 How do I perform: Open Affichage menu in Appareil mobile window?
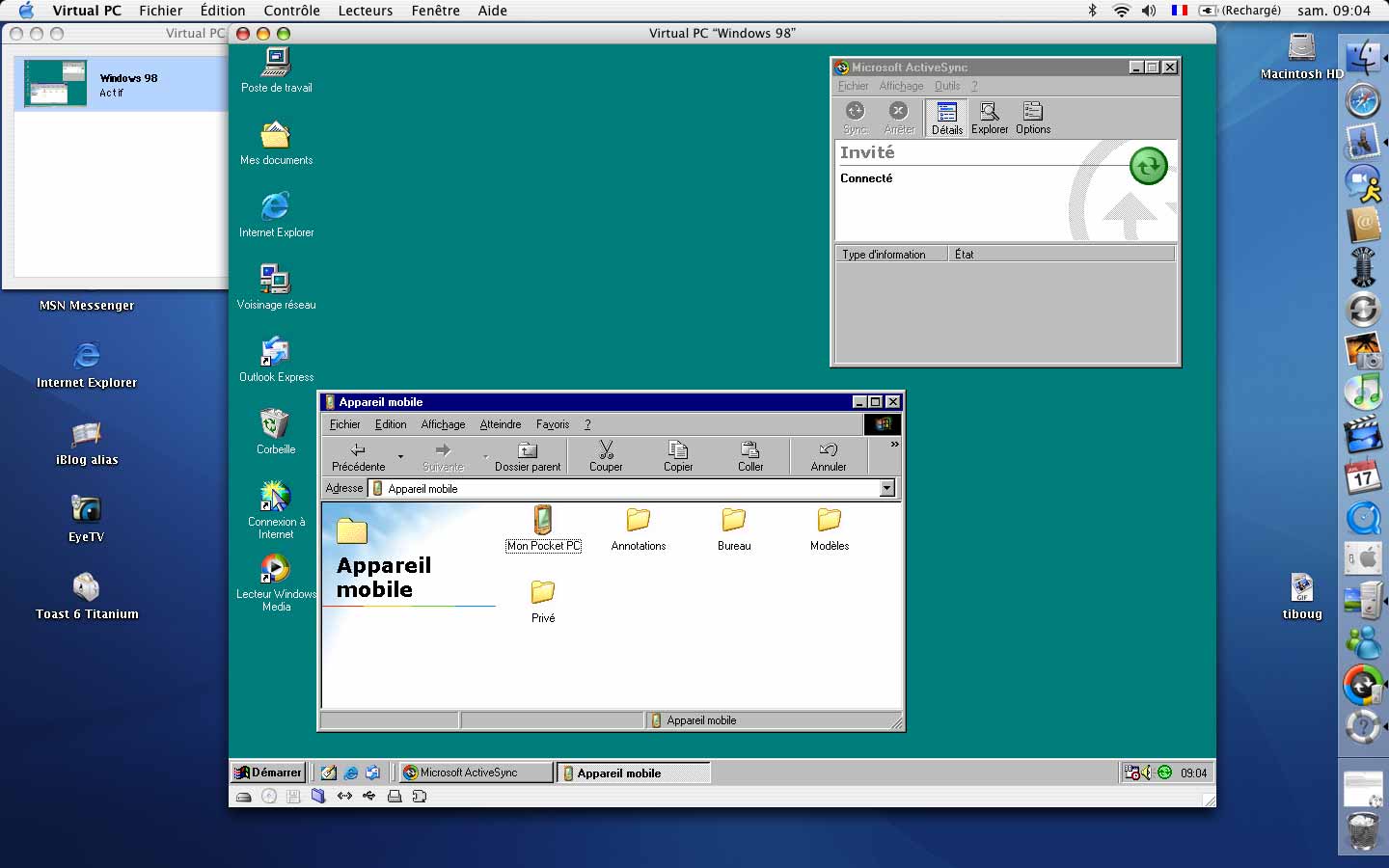click(443, 424)
